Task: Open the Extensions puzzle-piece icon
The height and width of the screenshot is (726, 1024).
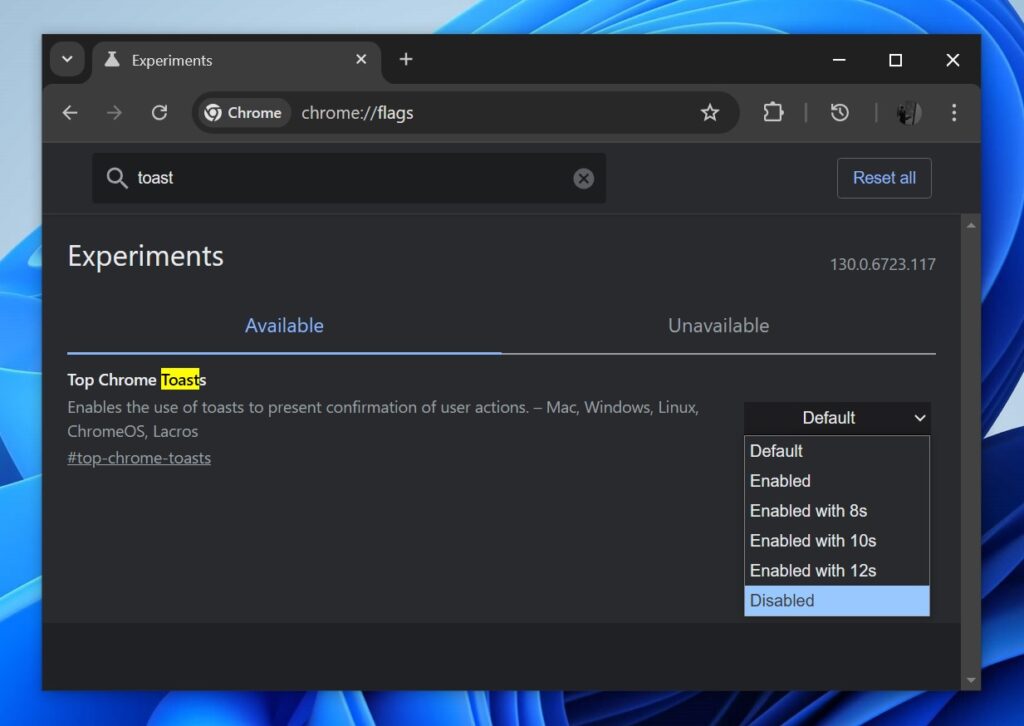Action: [x=773, y=113]
